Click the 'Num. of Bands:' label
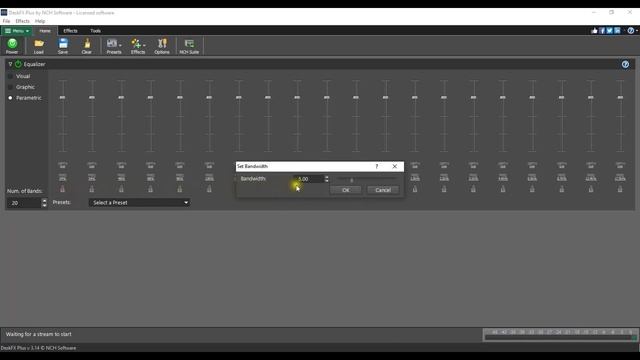The height and width of the screenshot is (360, 640). (x=24, y=191)
